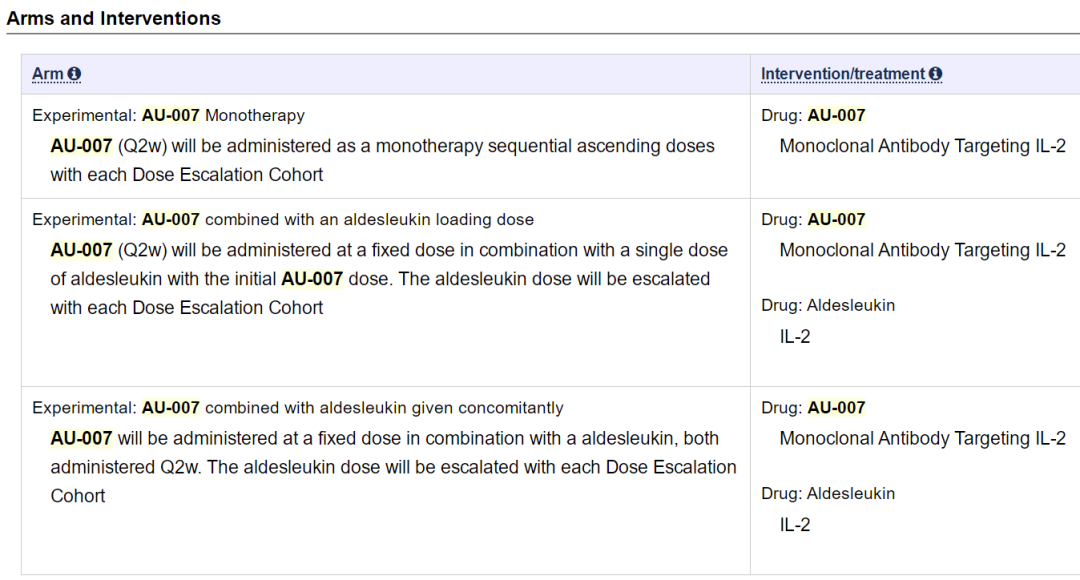Screen dimensions: 1080x580
Task: Open the Arm column header link
Action: point(48,74)
